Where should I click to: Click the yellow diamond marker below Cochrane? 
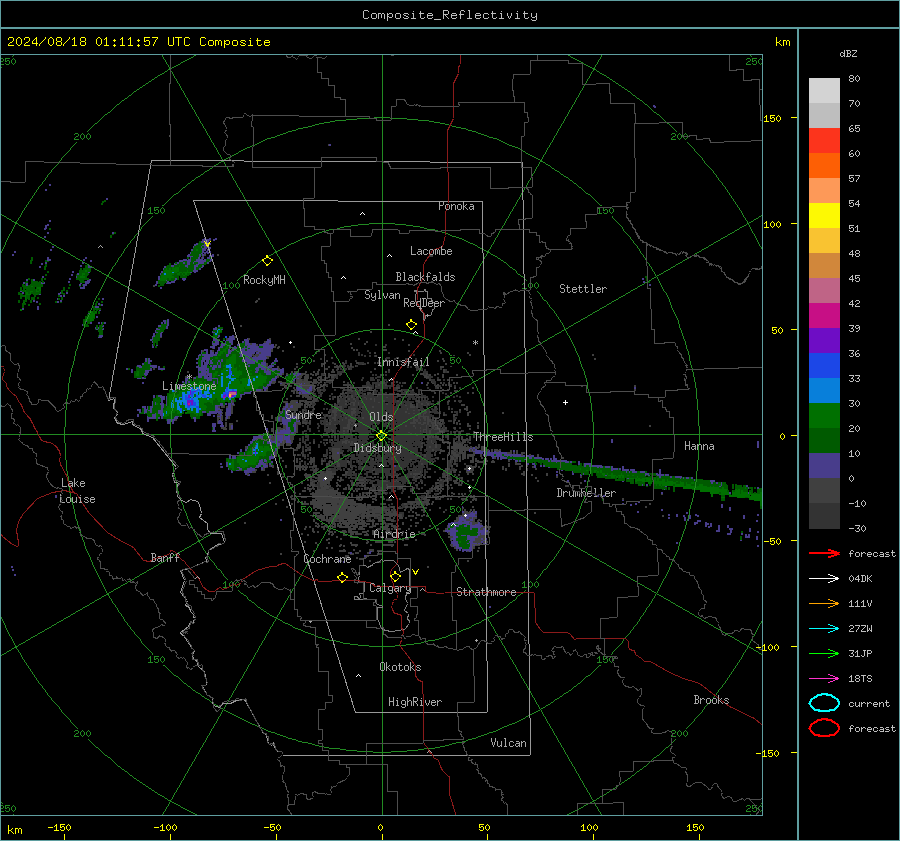point(343,578)
